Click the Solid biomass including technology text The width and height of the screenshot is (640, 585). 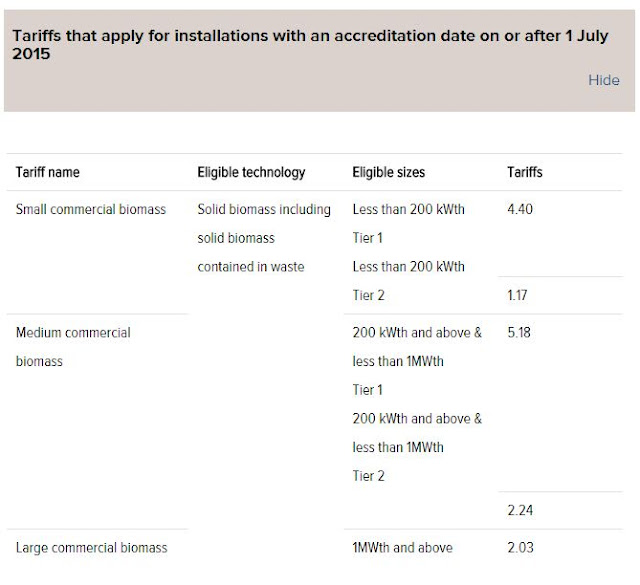coord(264,209)
